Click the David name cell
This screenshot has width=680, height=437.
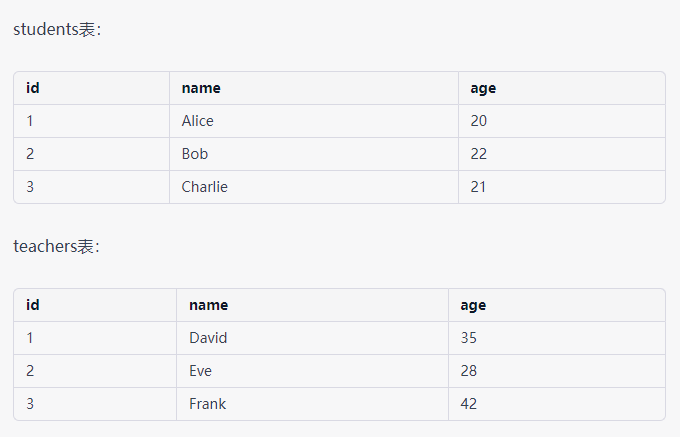click(208, 338)
